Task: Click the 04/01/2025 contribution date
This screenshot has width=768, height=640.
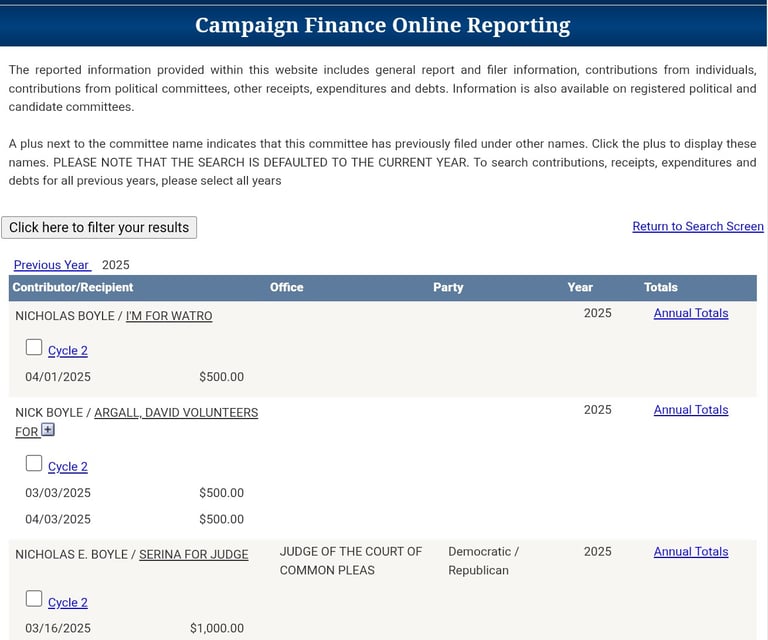Action: (58, 377)
